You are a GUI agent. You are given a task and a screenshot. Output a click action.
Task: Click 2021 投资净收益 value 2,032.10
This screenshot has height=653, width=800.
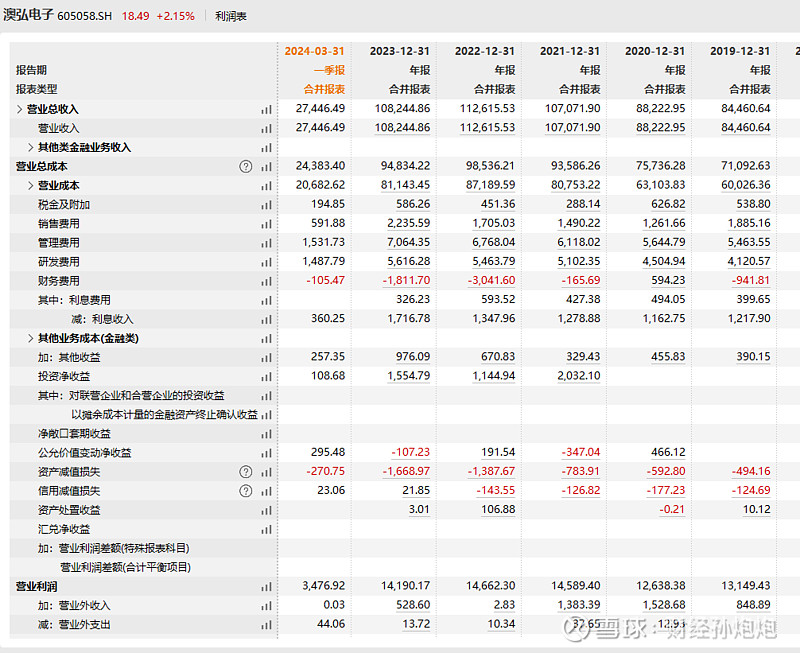[x=579, y=376]
